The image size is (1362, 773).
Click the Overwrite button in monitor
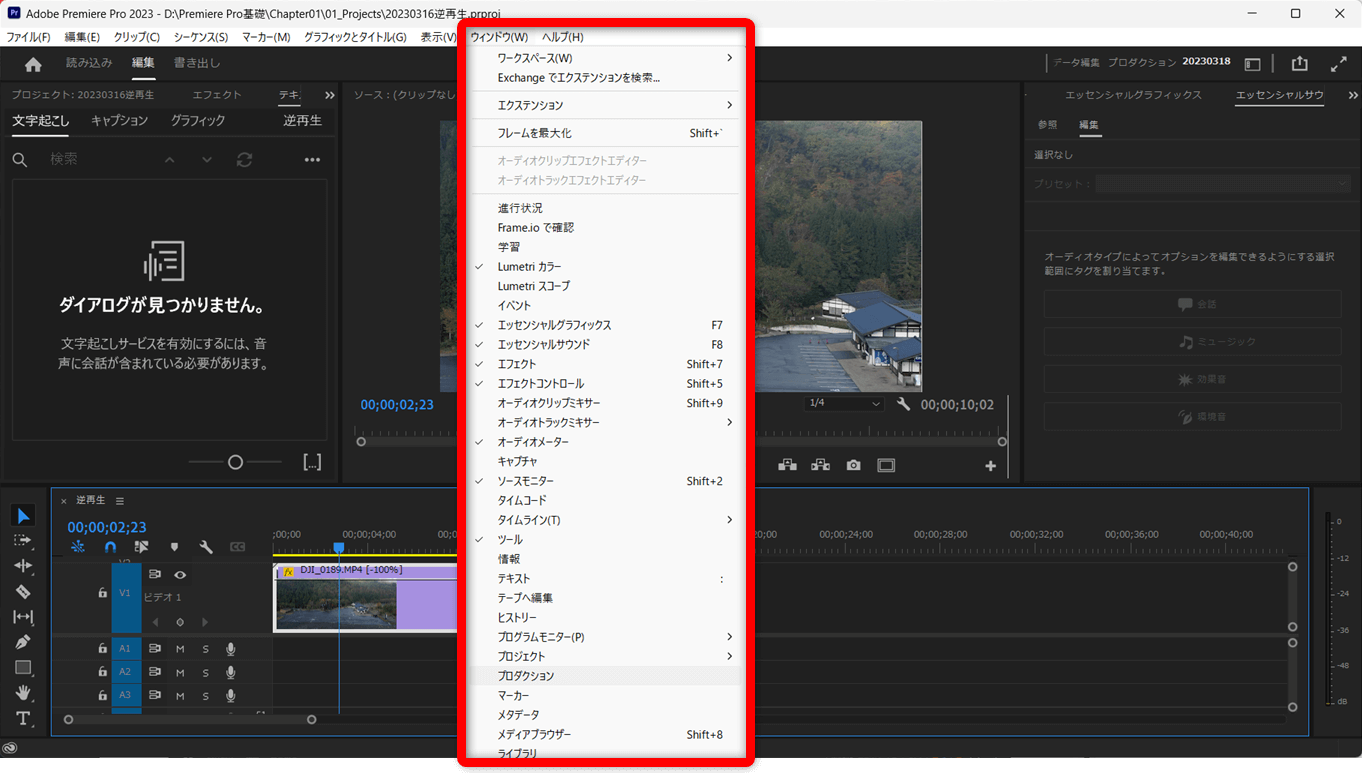[x=821, y=465]
